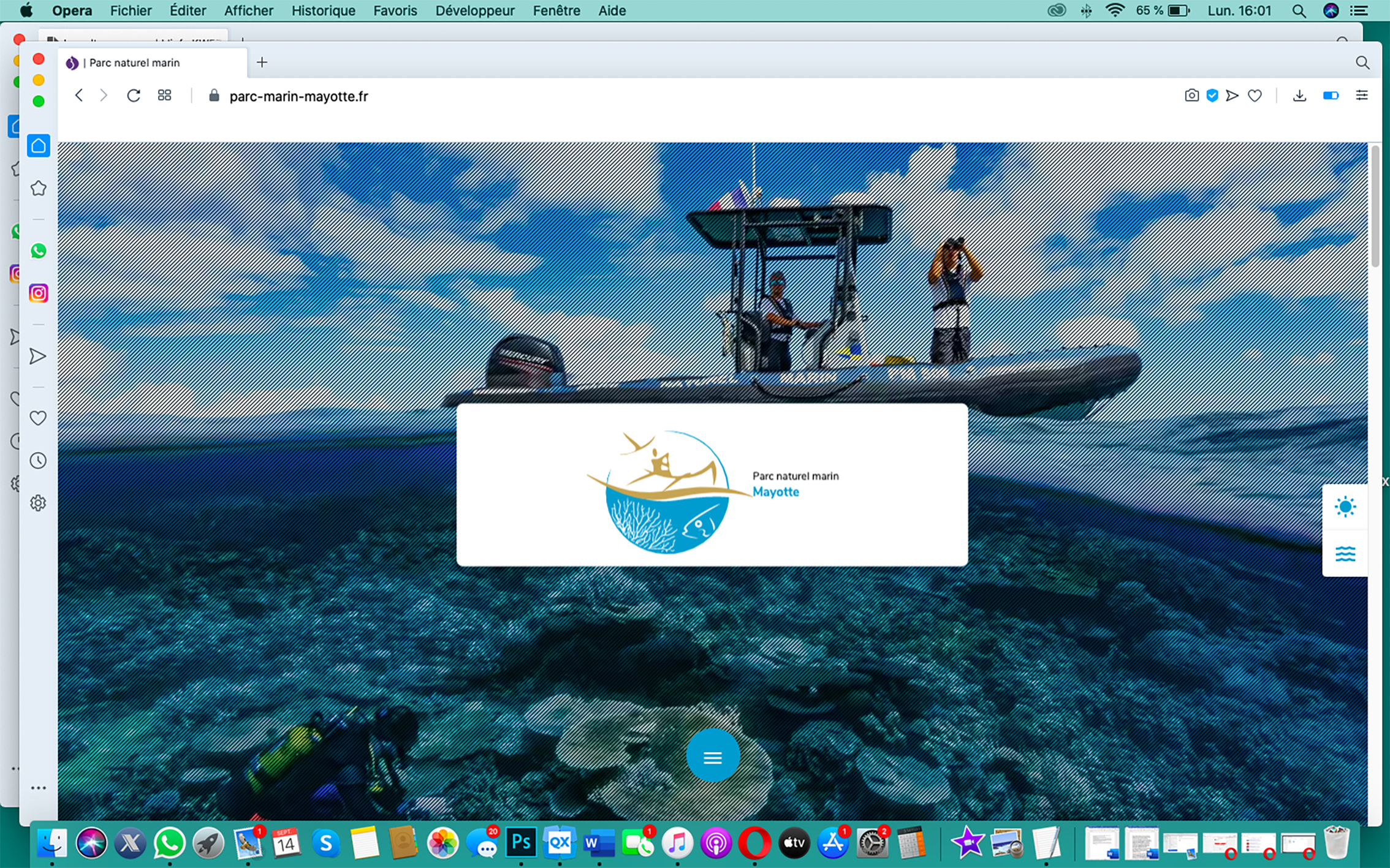Click the My Flow send icon in the toolbar

click(x=1232, y=96)
